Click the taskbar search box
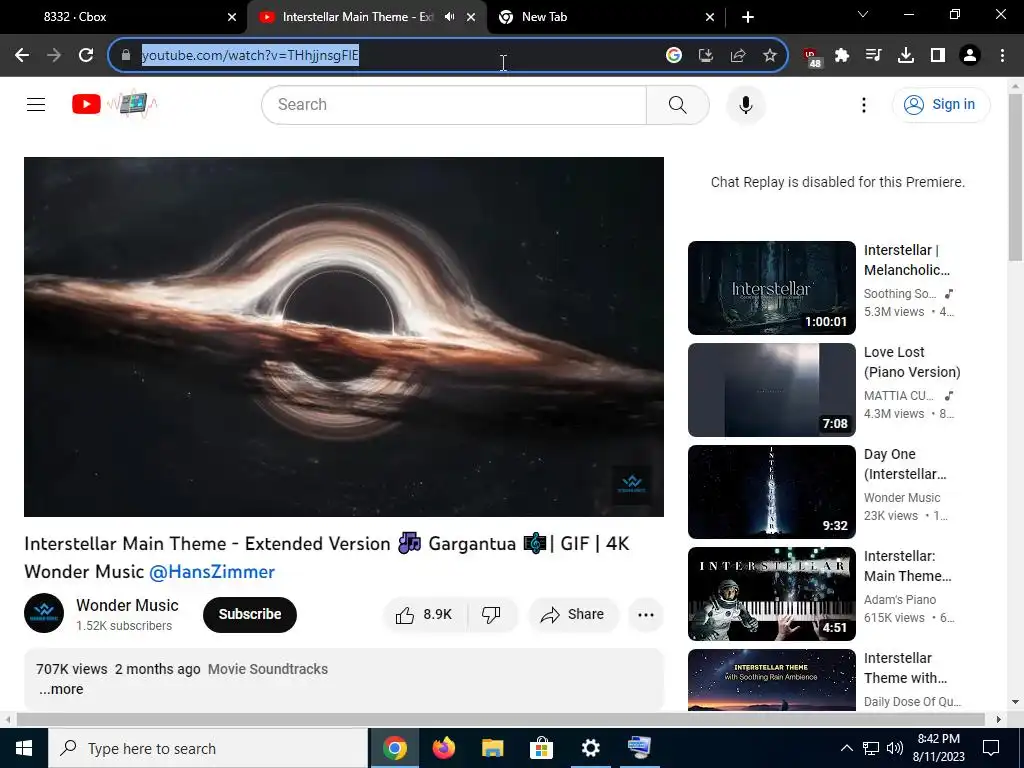Image resolution: width=1024 pixels, height=768 pixels. click(208, 748)
